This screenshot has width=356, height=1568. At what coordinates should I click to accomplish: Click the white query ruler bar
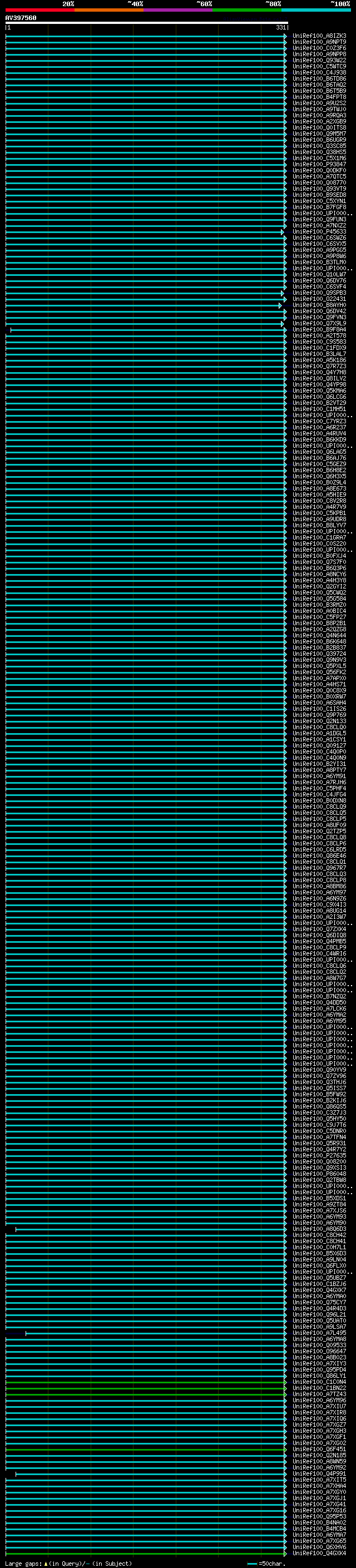(147, 23)
